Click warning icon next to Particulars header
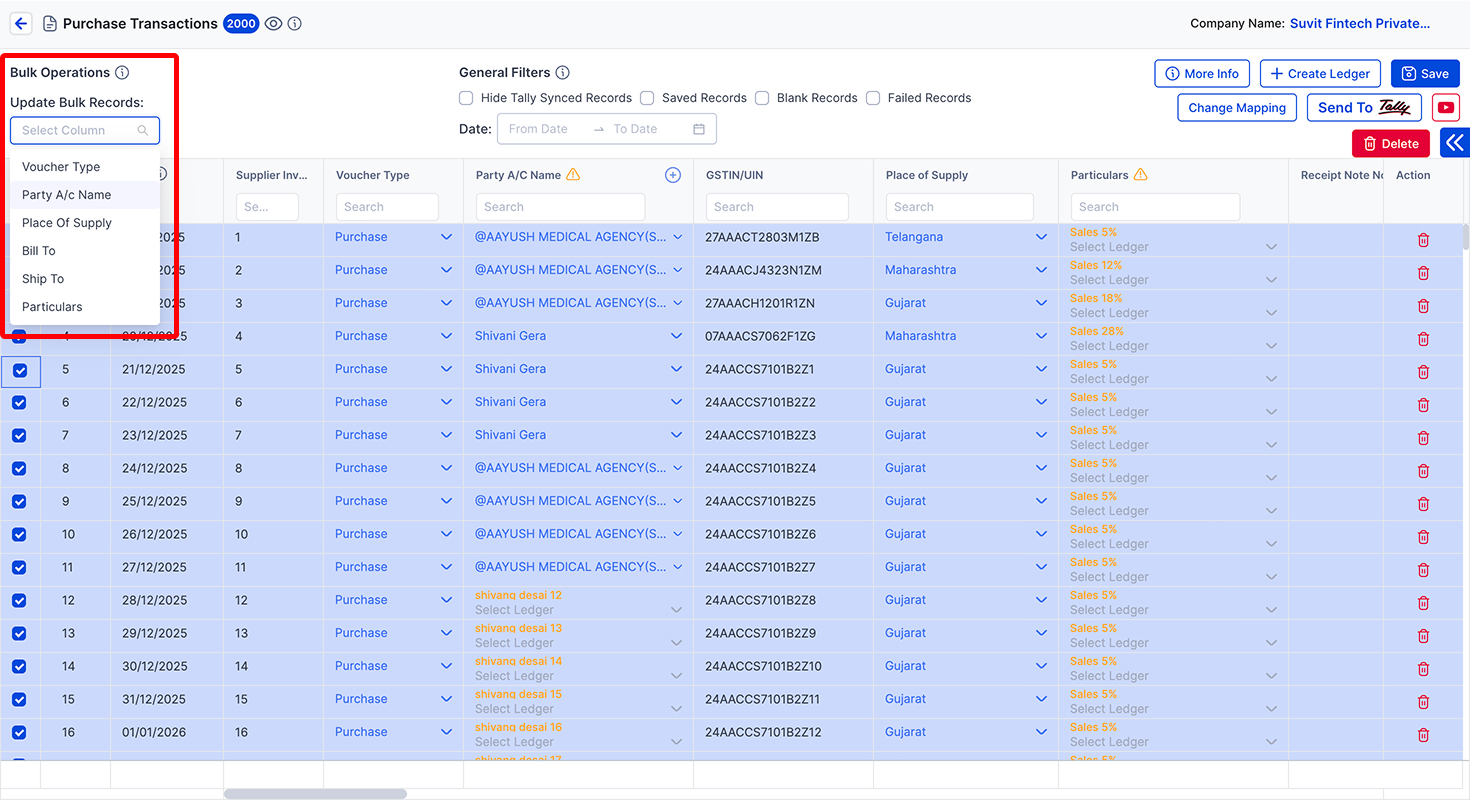 tap(1140, 174)
